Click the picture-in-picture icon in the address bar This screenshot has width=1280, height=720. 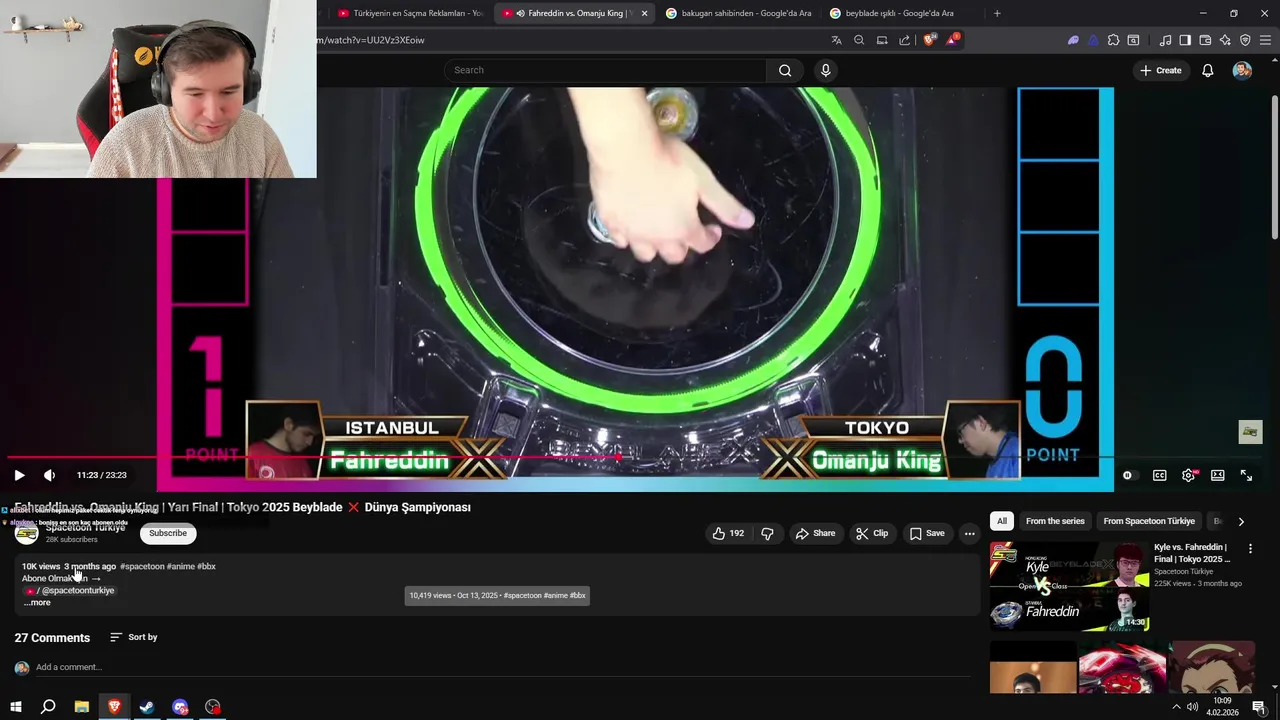tap(882, 40)
